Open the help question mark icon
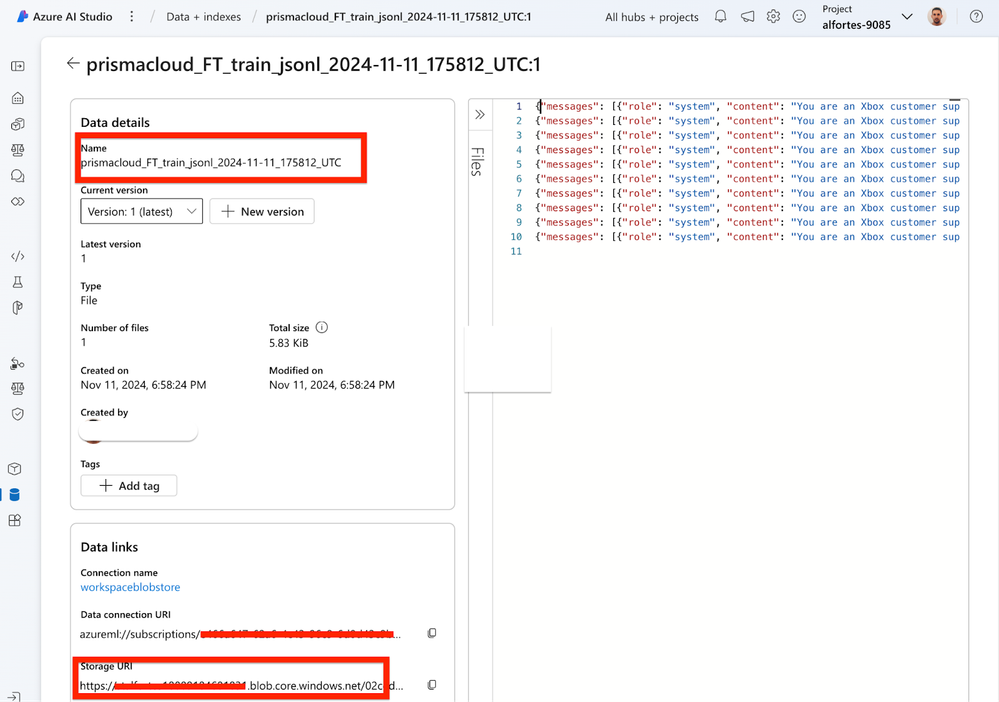Viewport: 999px width, 702px height. tap(976, 17)
